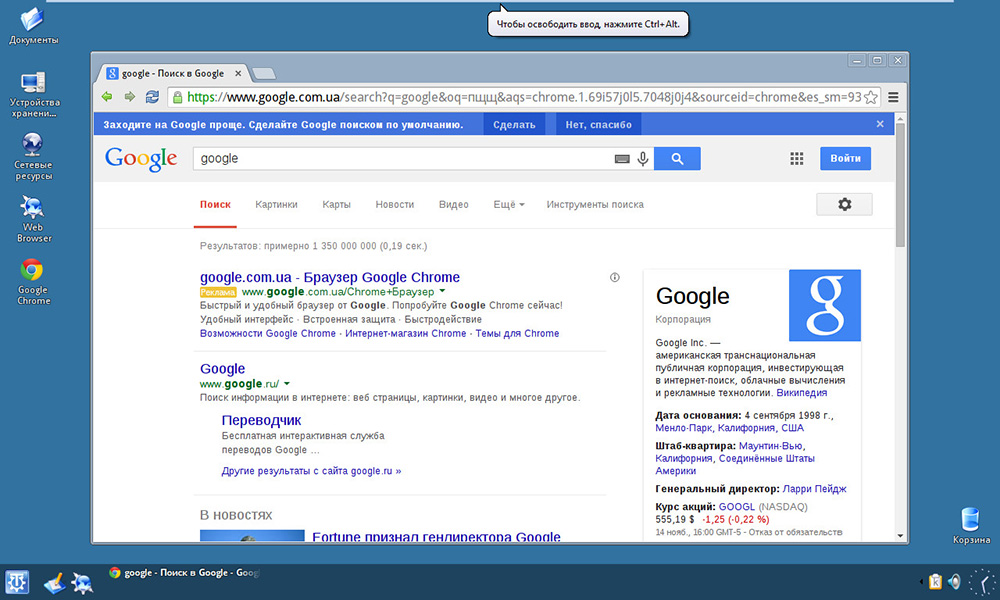This screenshot has width=1000, height=600.
Task: Click the Chrome address bar URL
Action: pos(524,98)
